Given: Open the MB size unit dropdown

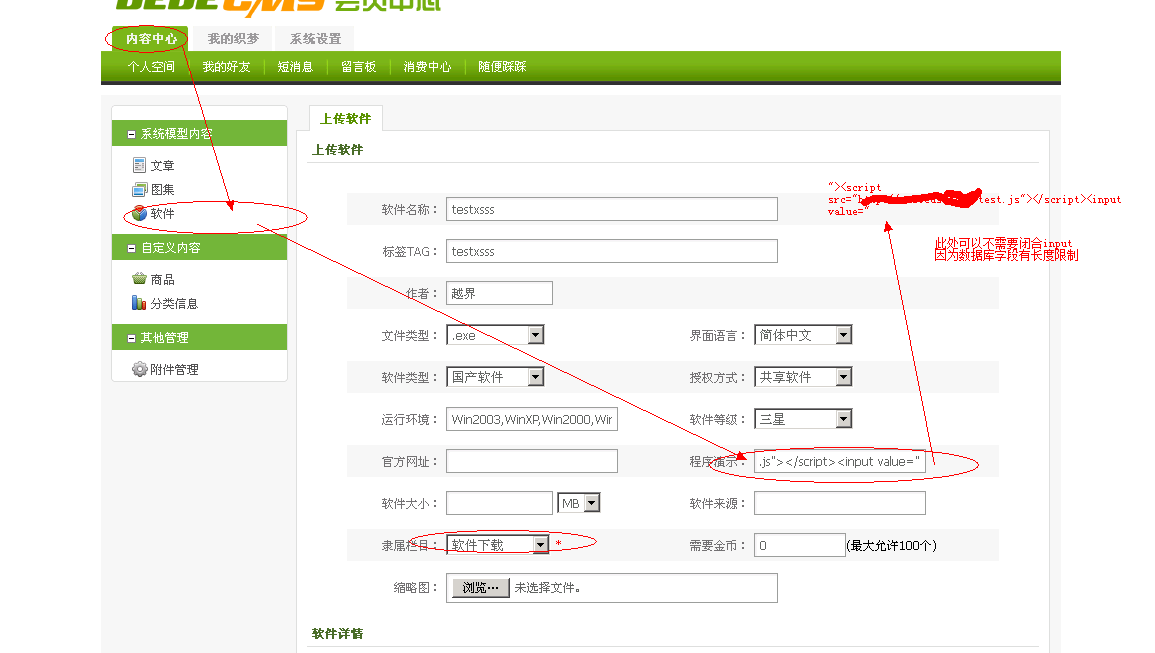Looking at the screenshot, I should point(579,503).
